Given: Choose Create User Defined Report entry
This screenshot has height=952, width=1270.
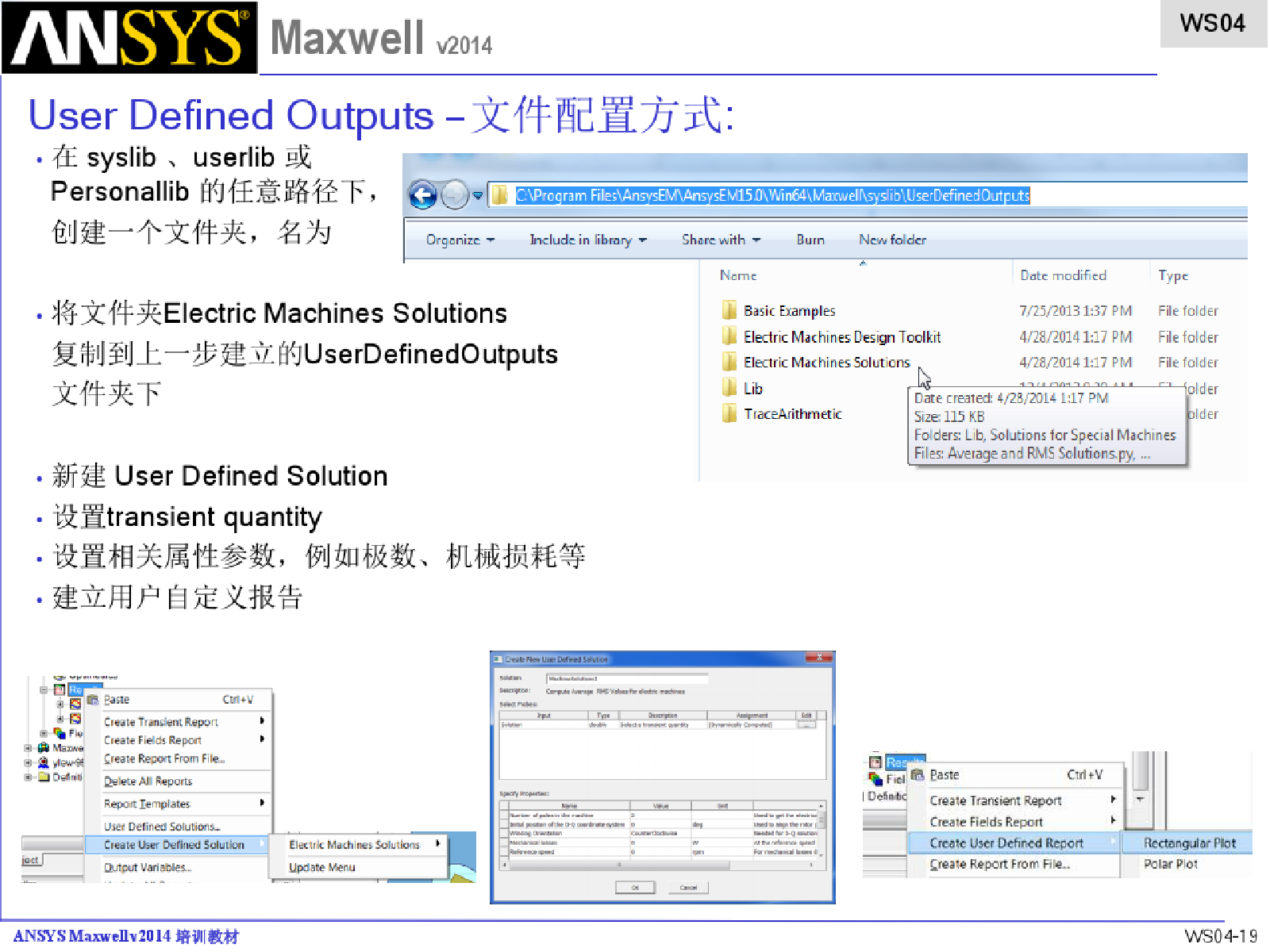Looking at the screenshot, I should [x=1014, y=843].
